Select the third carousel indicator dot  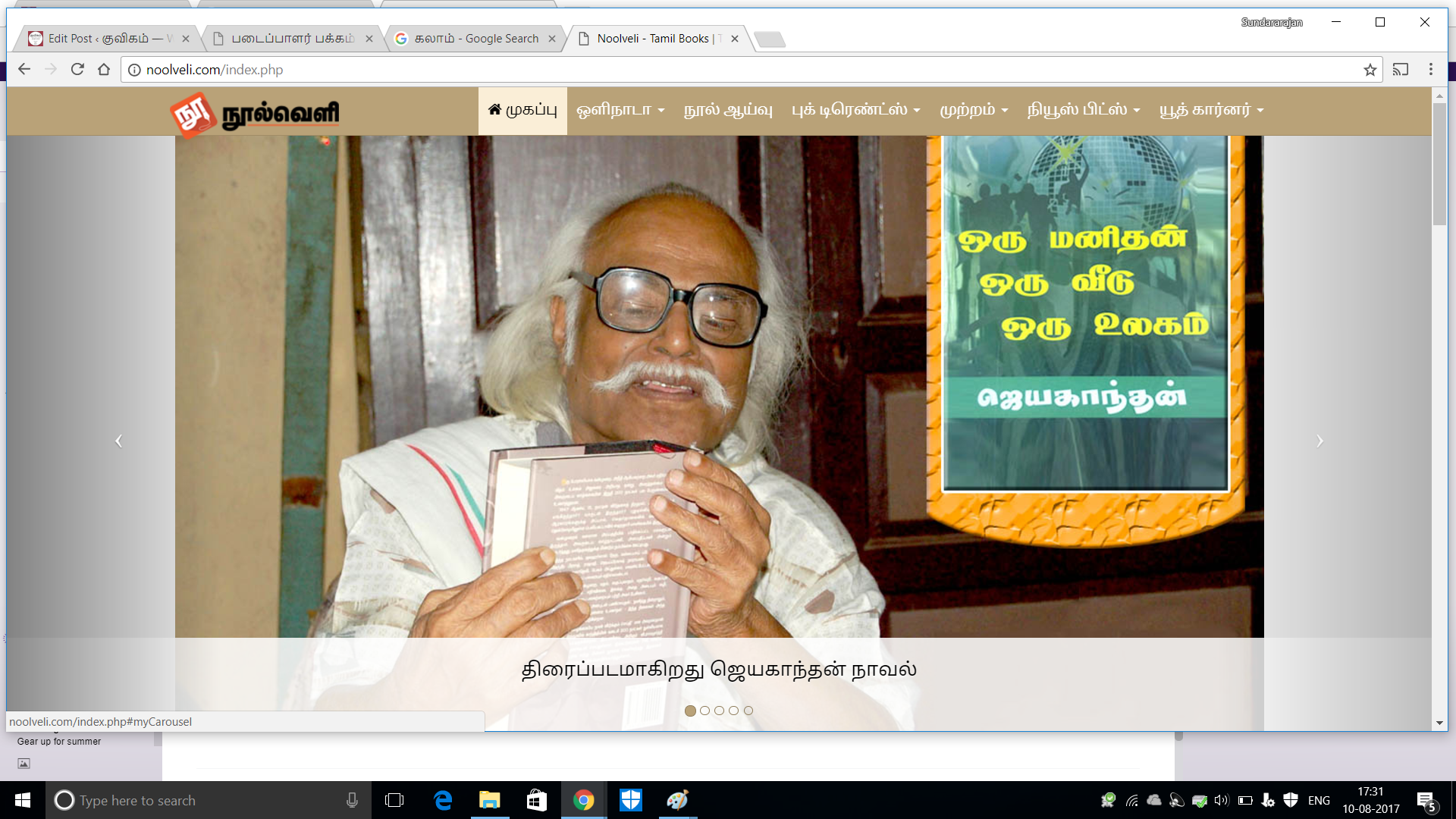[719, 711]
